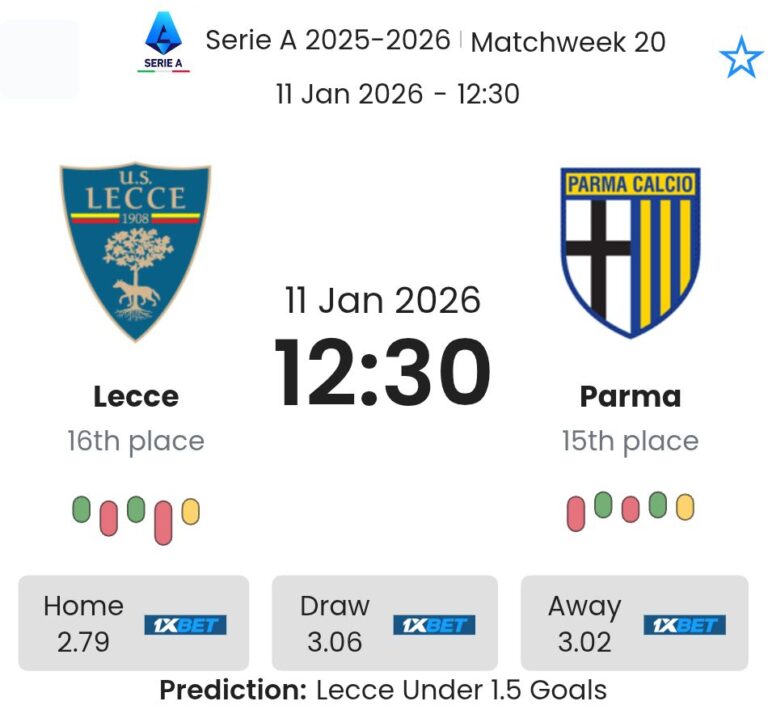768x718 pixels.
Task: Select the Home 2.79 odds
Action: (84, 623)
